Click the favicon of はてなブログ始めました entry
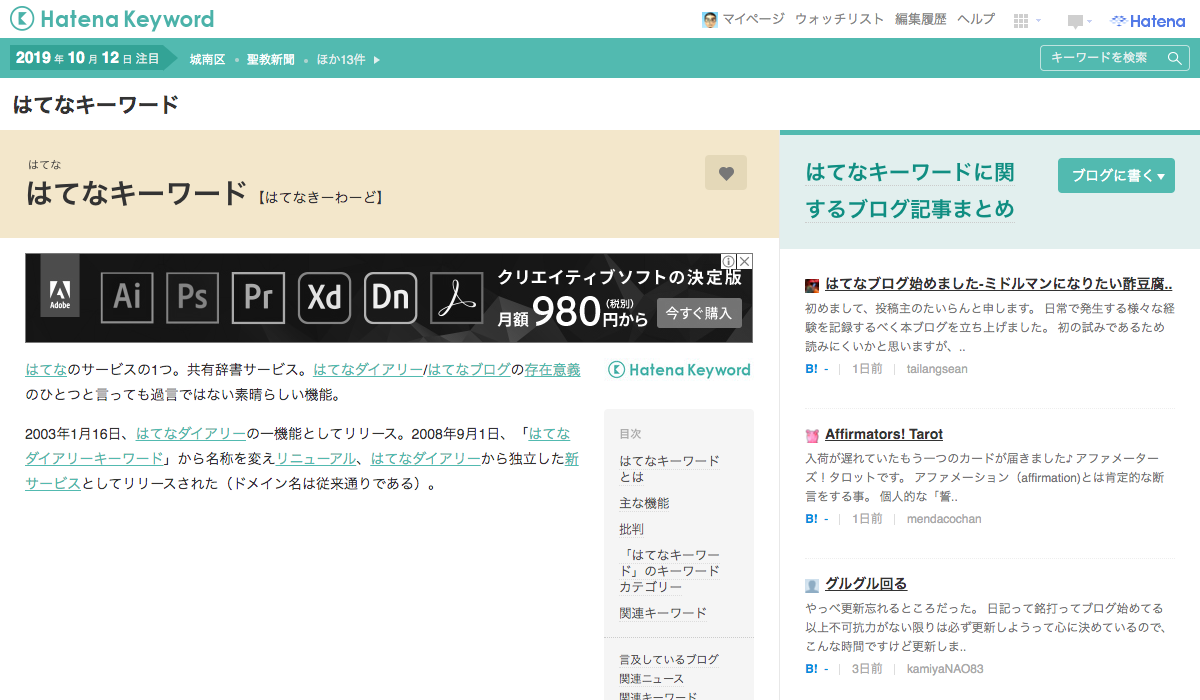 tap(812, 285)
